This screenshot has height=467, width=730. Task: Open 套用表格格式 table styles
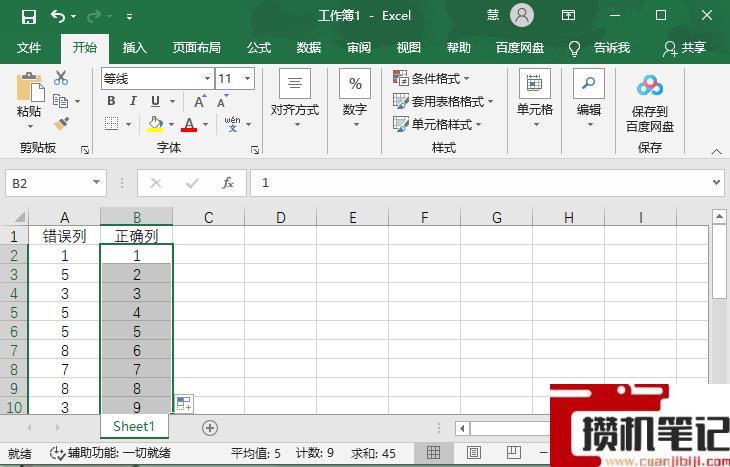point(443,101)
